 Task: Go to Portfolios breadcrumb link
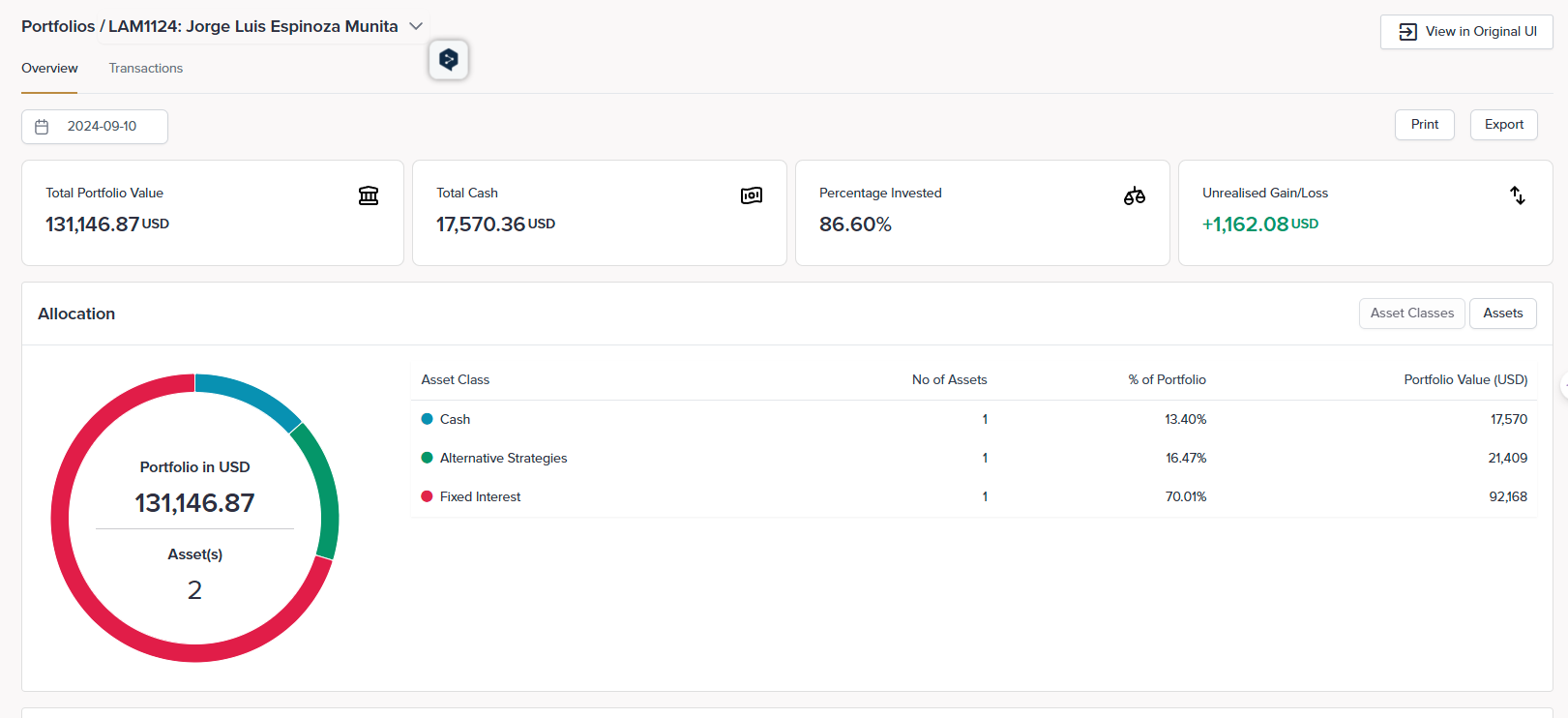pyautogui.click(x=58, y=26)
